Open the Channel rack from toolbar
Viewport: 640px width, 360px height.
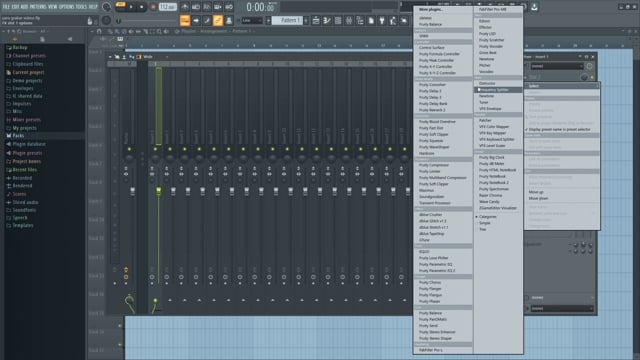coord(338,20)
